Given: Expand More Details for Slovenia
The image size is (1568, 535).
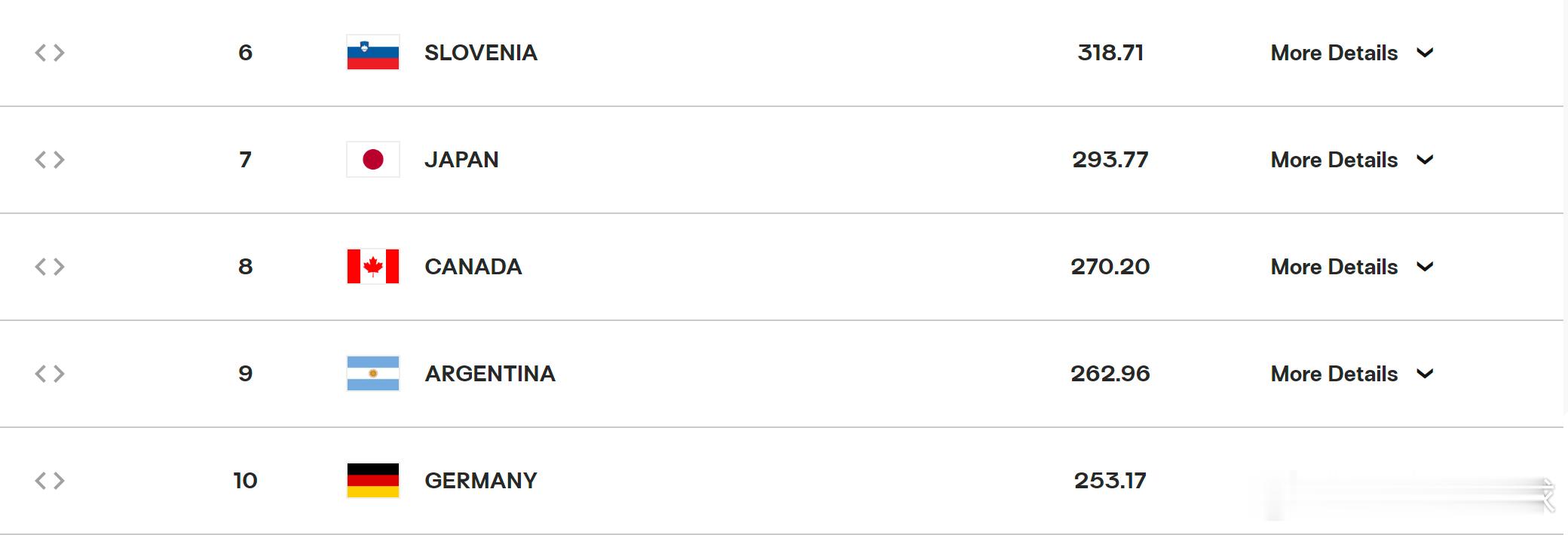Looking at the screenshot, I should (x=1352, y=53).
